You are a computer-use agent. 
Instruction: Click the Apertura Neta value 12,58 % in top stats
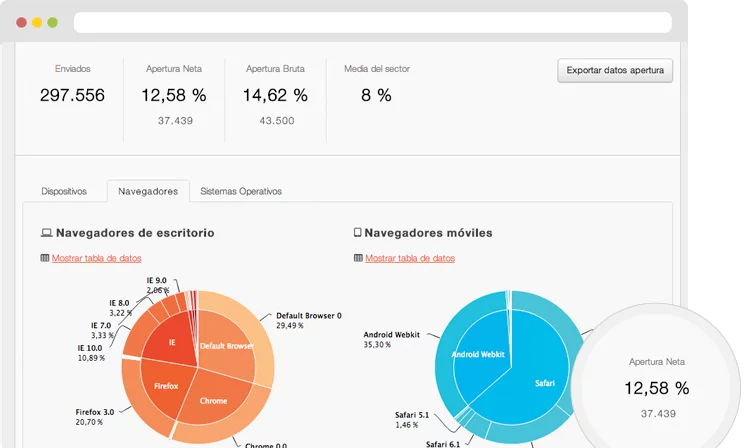[174, 95]
